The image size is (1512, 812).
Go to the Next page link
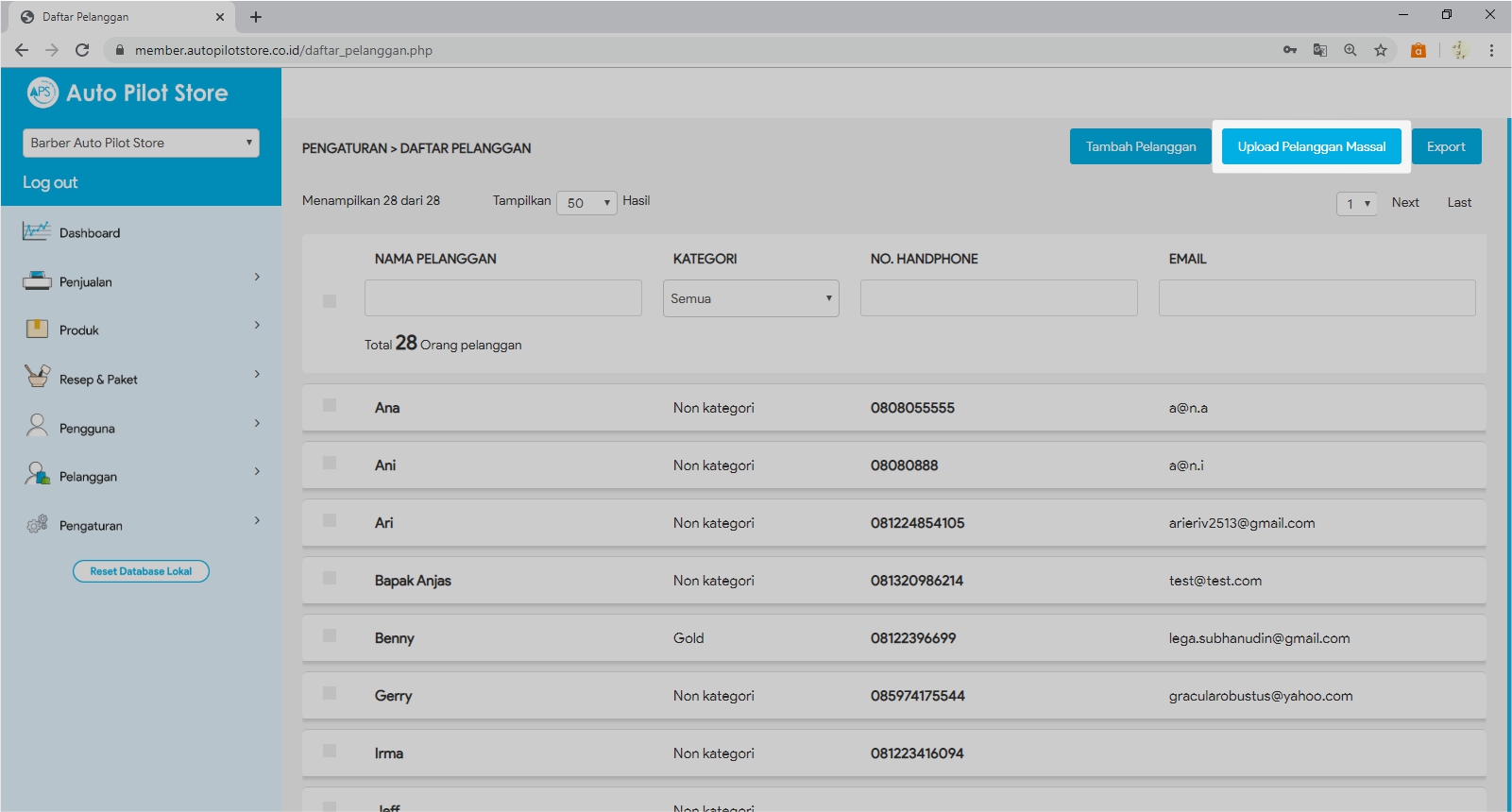coord(1404,202)
